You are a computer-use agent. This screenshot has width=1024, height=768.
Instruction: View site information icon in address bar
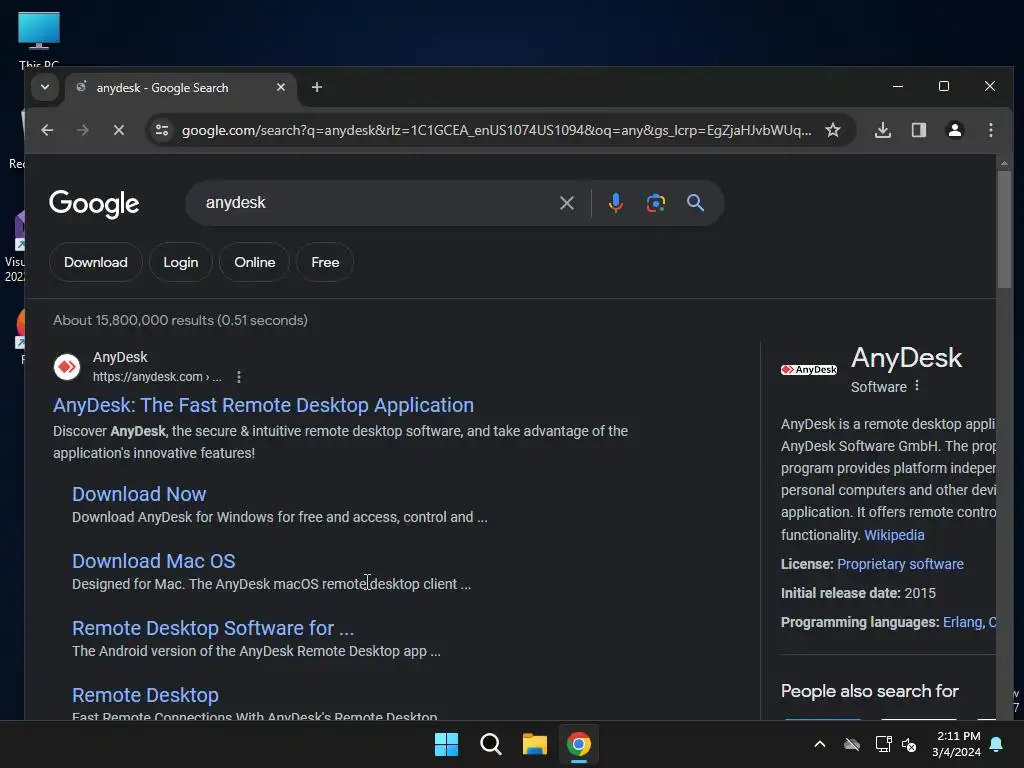pyautogui.click(x=162, y=130)
